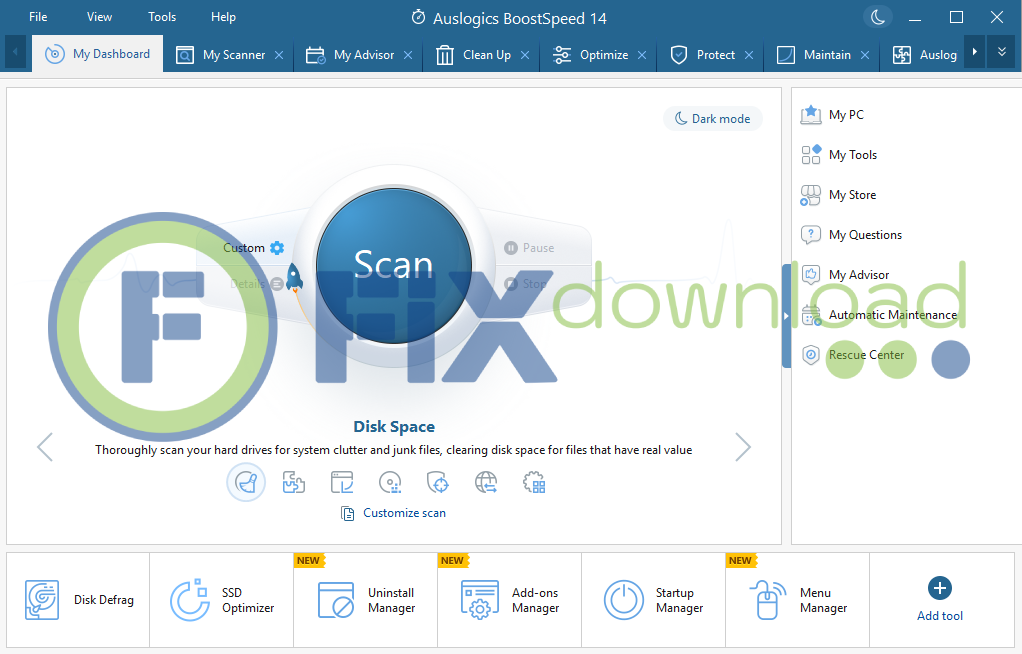
Task: Select the puzzle-piece scan category icon
Action: (294, 483)
